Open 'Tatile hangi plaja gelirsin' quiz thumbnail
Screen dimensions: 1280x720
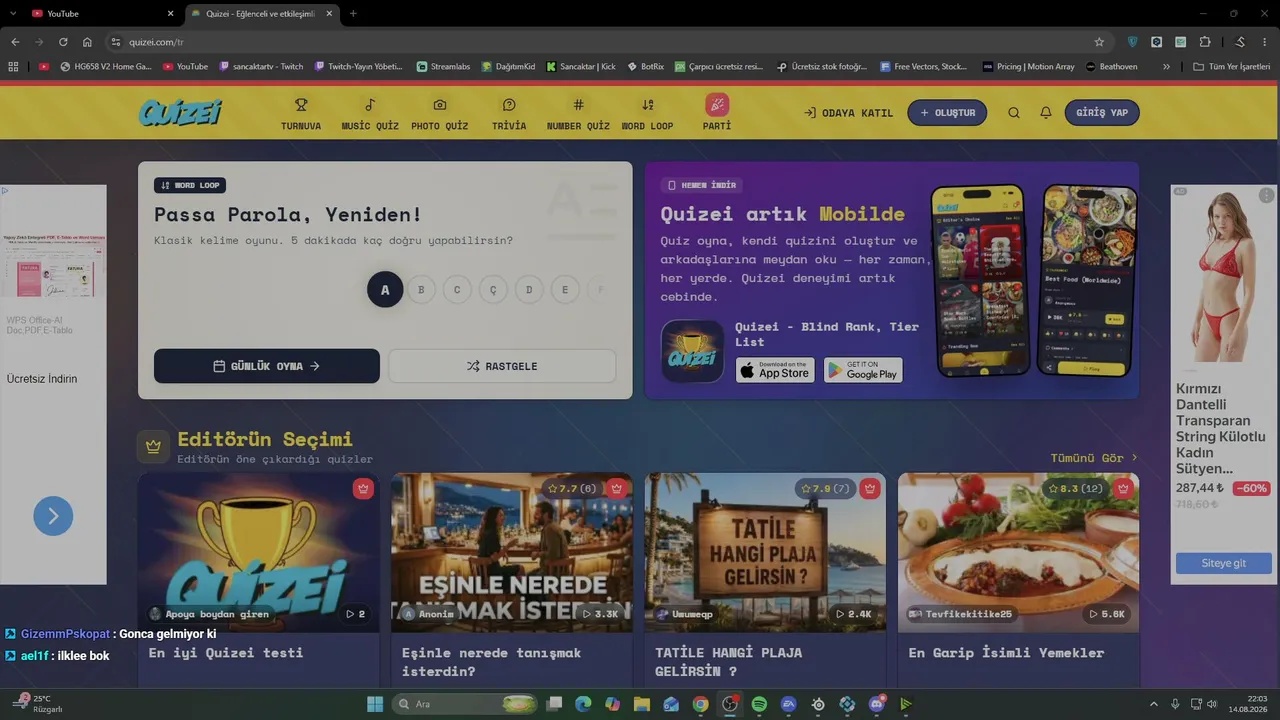765,552
